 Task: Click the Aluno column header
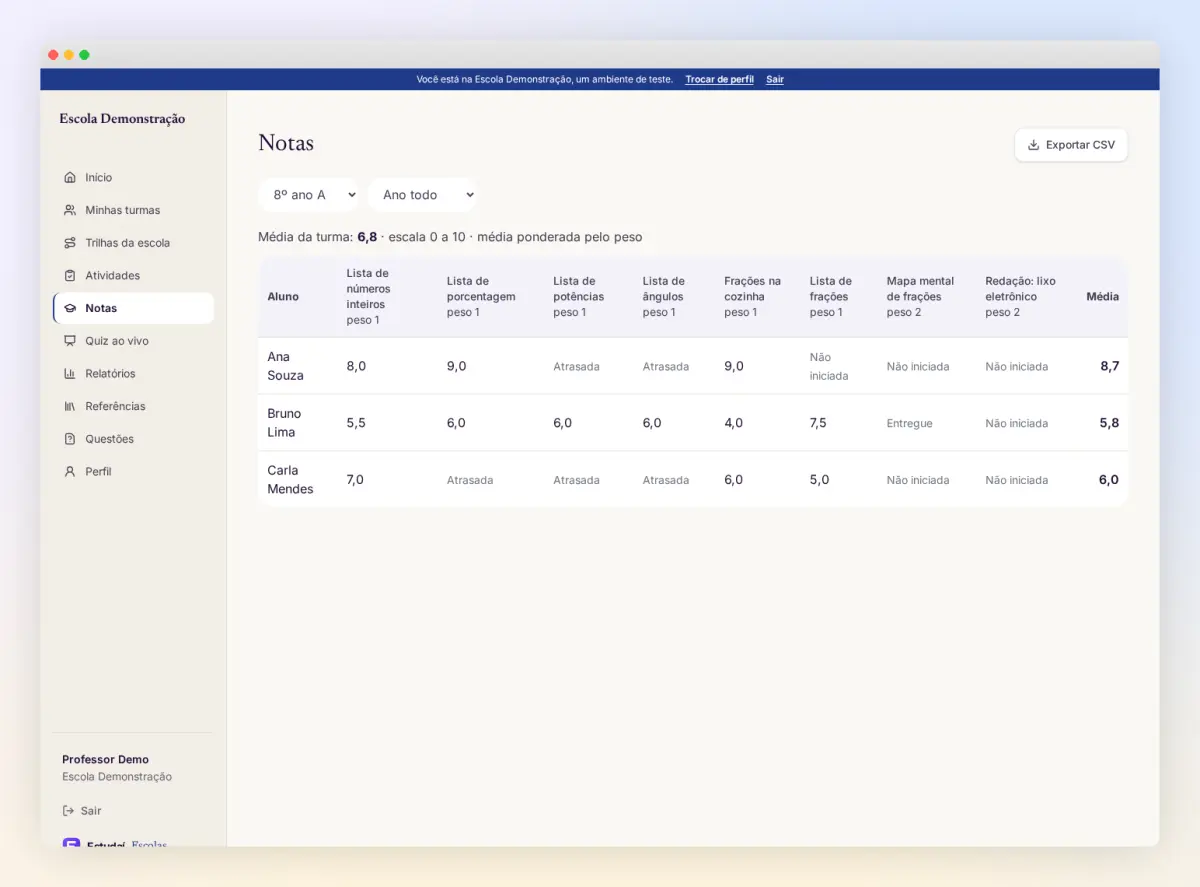click(283, 297)
